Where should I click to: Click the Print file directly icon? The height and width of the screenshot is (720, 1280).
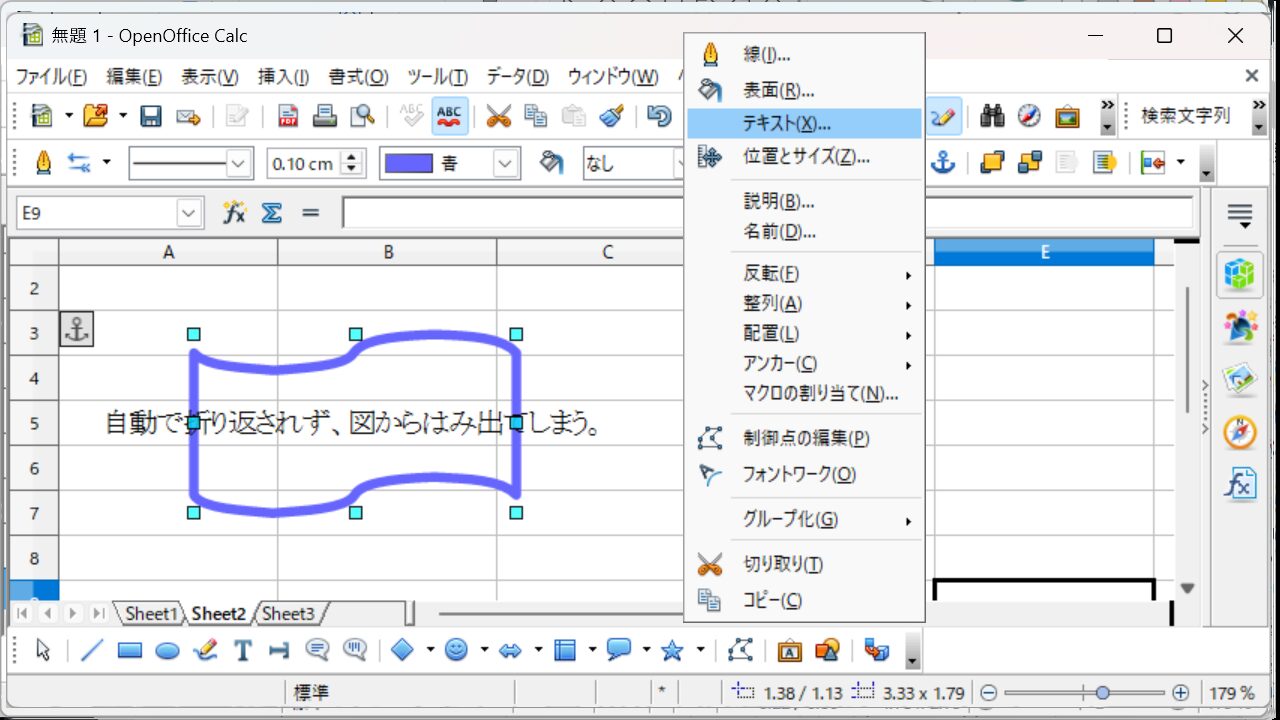coord(325,116)
